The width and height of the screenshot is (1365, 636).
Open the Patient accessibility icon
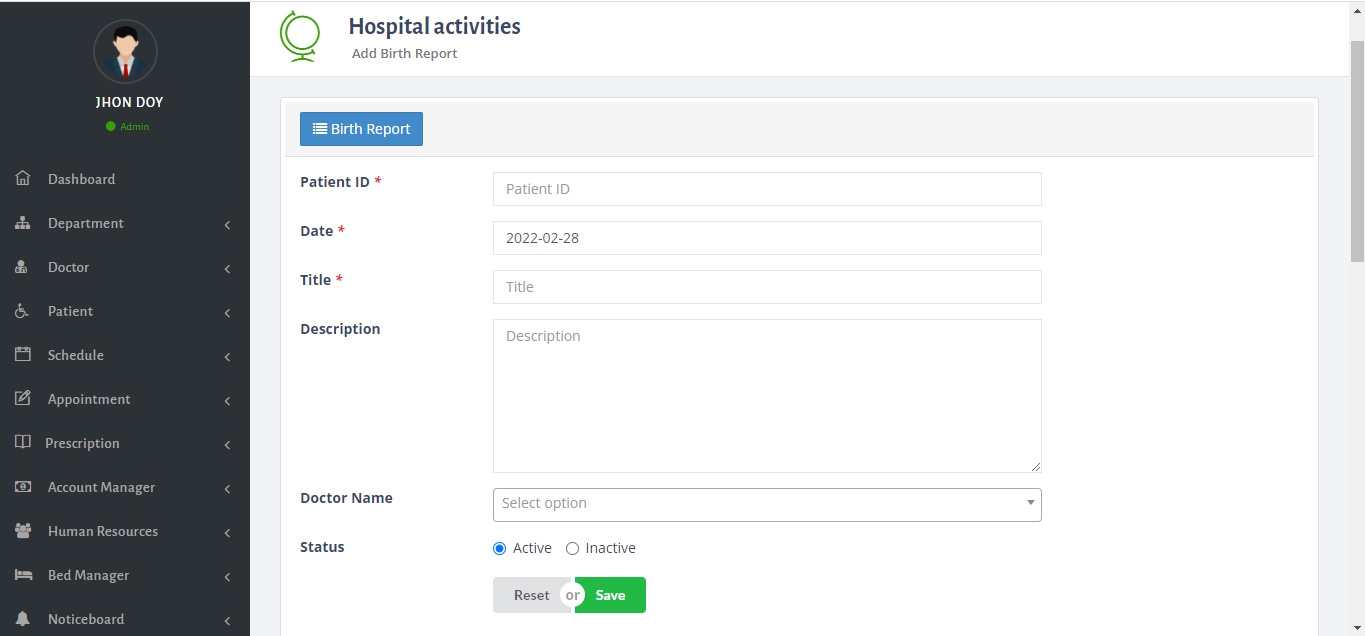point(22,310)
